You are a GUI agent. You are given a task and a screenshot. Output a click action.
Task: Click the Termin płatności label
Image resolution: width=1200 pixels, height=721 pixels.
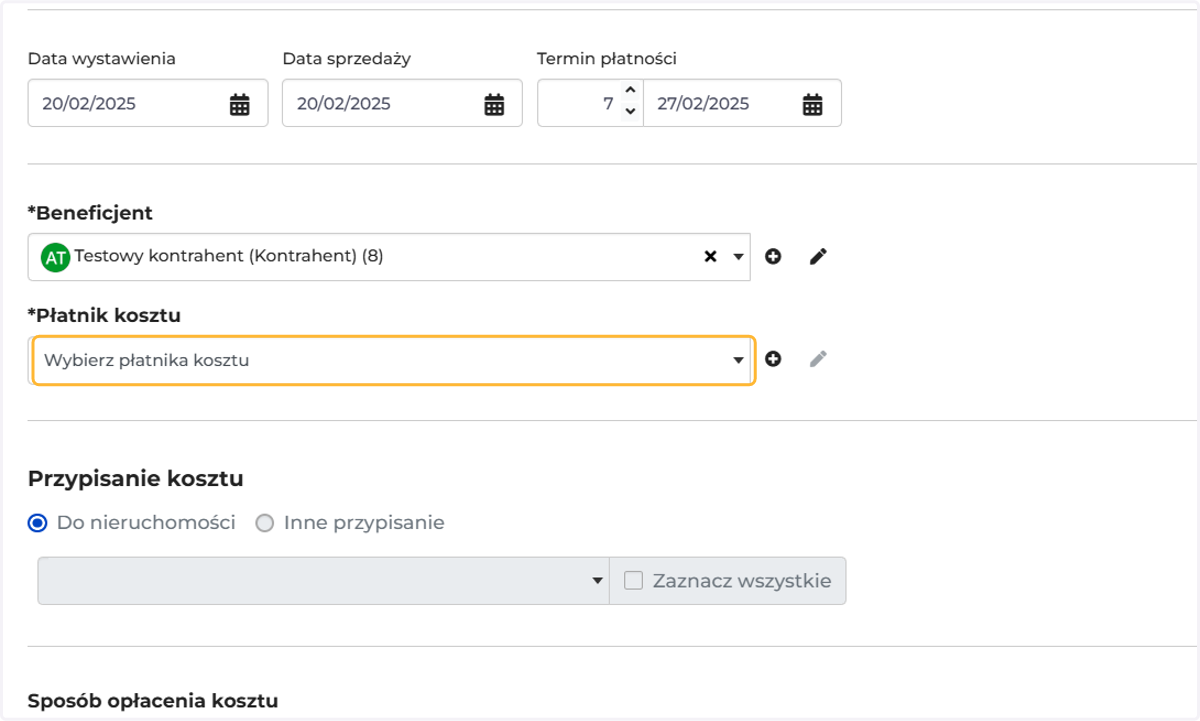(x=607, y=59)
